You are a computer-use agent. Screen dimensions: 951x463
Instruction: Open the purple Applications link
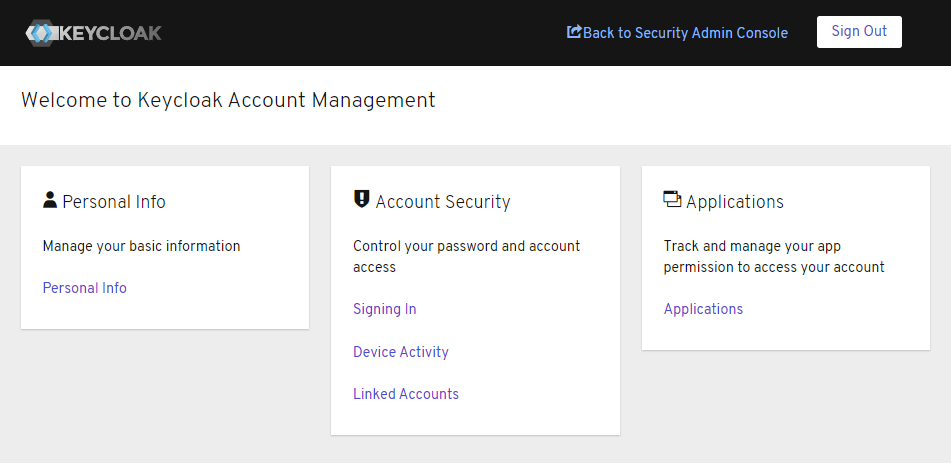703,309
